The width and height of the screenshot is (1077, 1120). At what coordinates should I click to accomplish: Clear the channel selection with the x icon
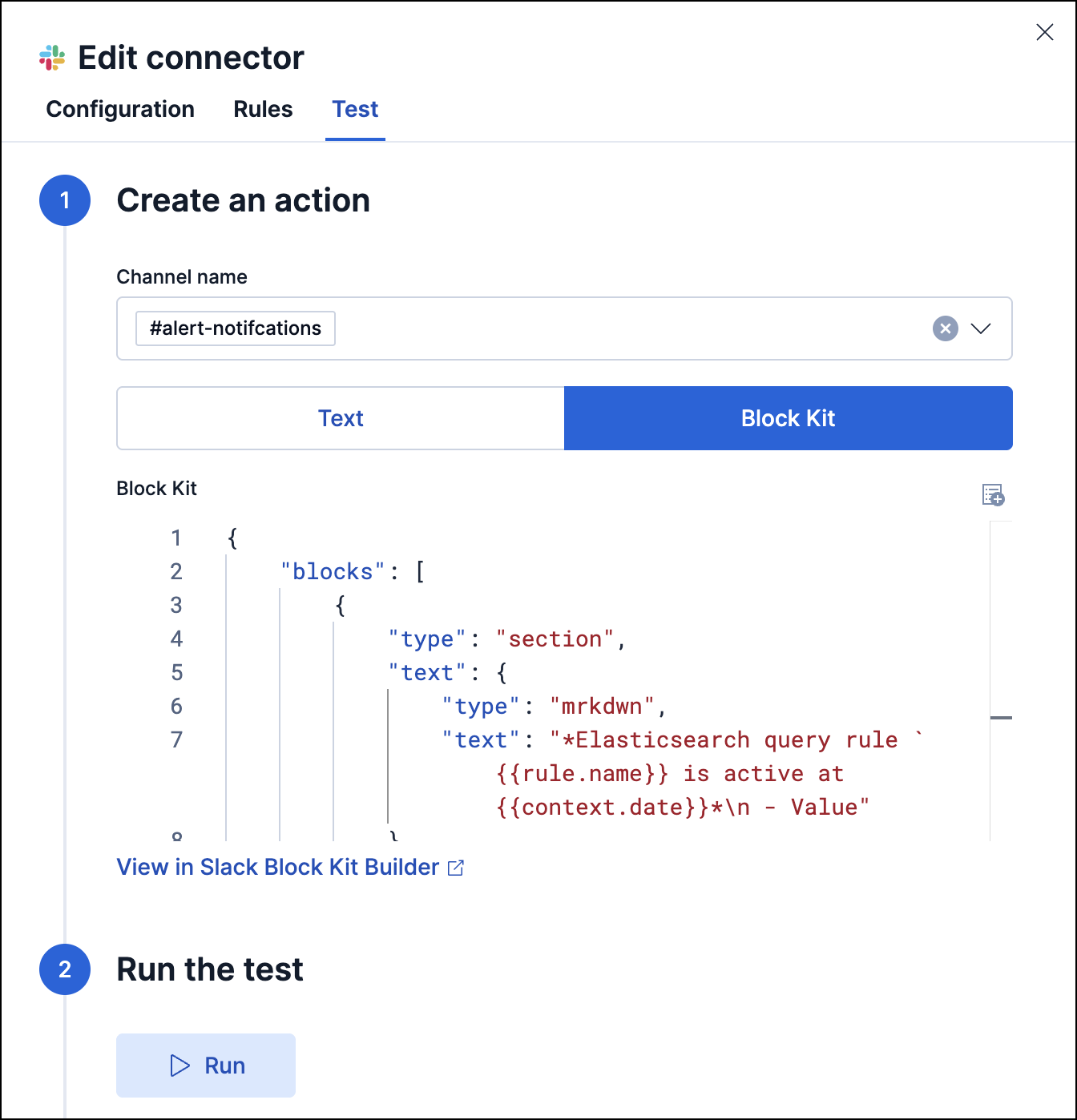tap(945, 328)
